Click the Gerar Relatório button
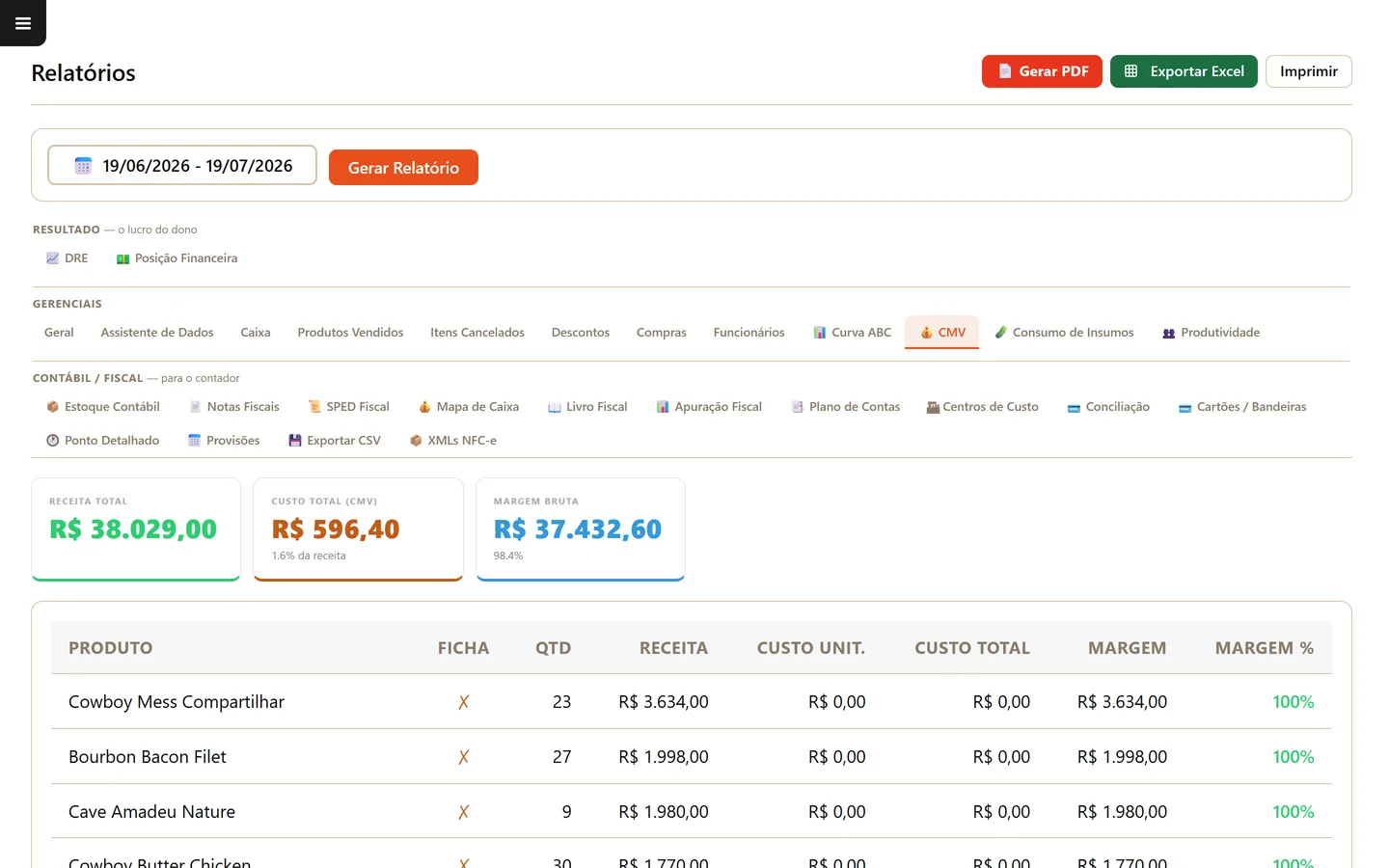The width and height of the screenshot is (1389, 868). pyautogui.click(x=403, y=167)
